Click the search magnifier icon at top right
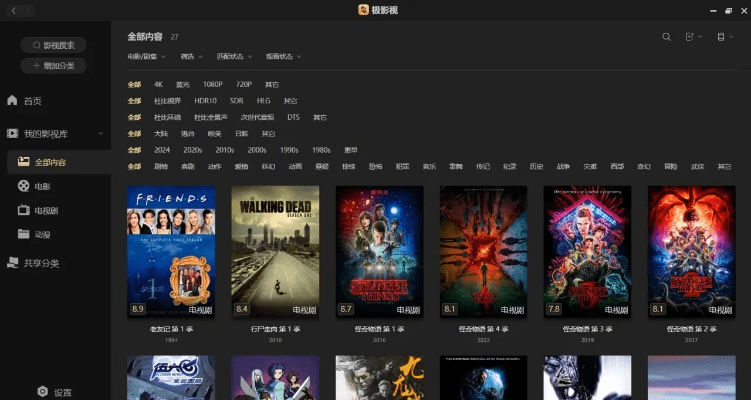Viewport: 751px width, 400px height. coord(667,37)
